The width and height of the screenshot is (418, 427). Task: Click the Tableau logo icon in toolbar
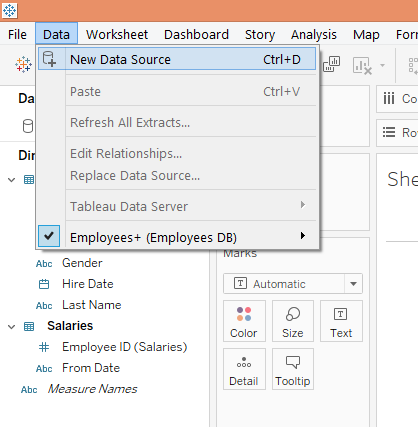pyautogui.click(x=23, y=64)
